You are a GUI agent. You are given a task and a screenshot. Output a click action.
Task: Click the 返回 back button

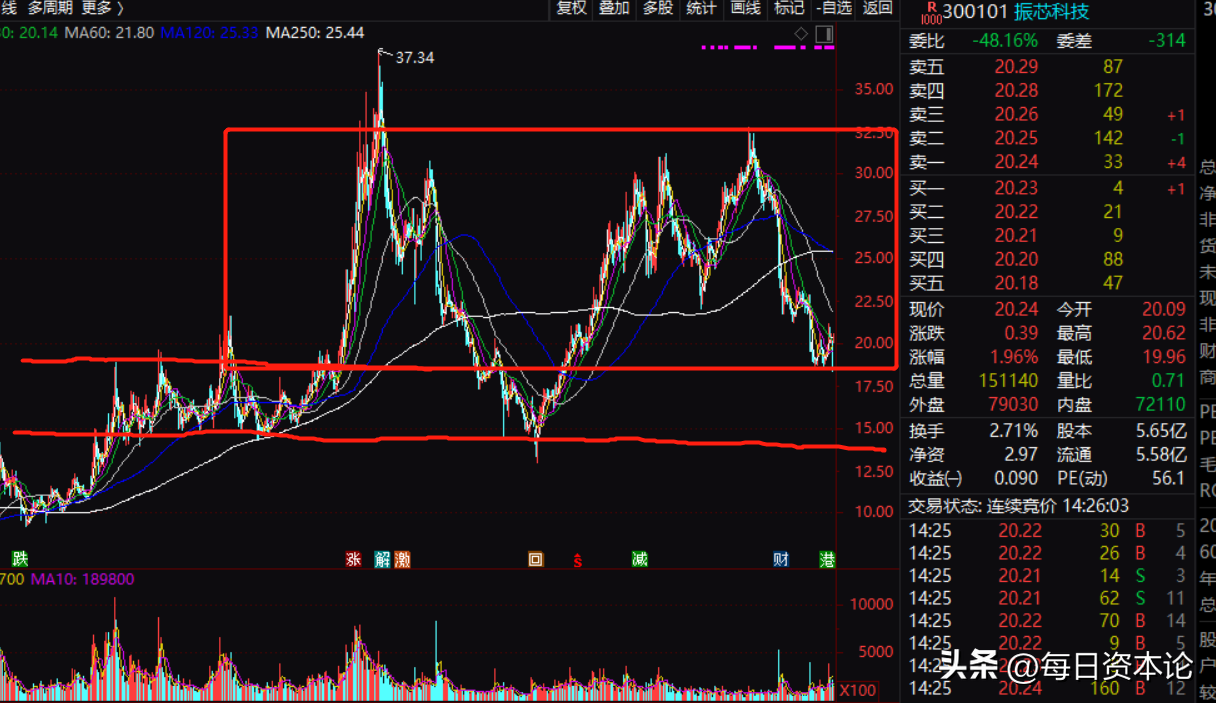pyautogui.click(x=877, y=9)
